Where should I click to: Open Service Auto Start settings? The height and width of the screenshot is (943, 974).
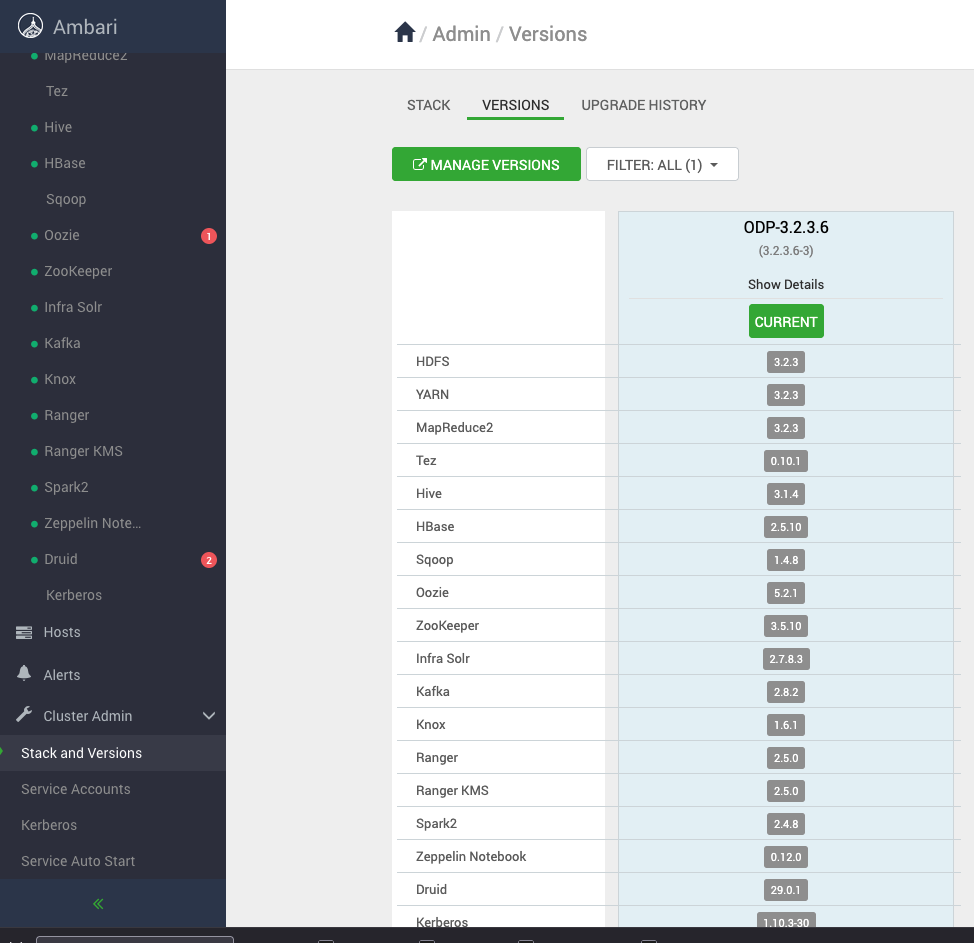pos(78,861)
